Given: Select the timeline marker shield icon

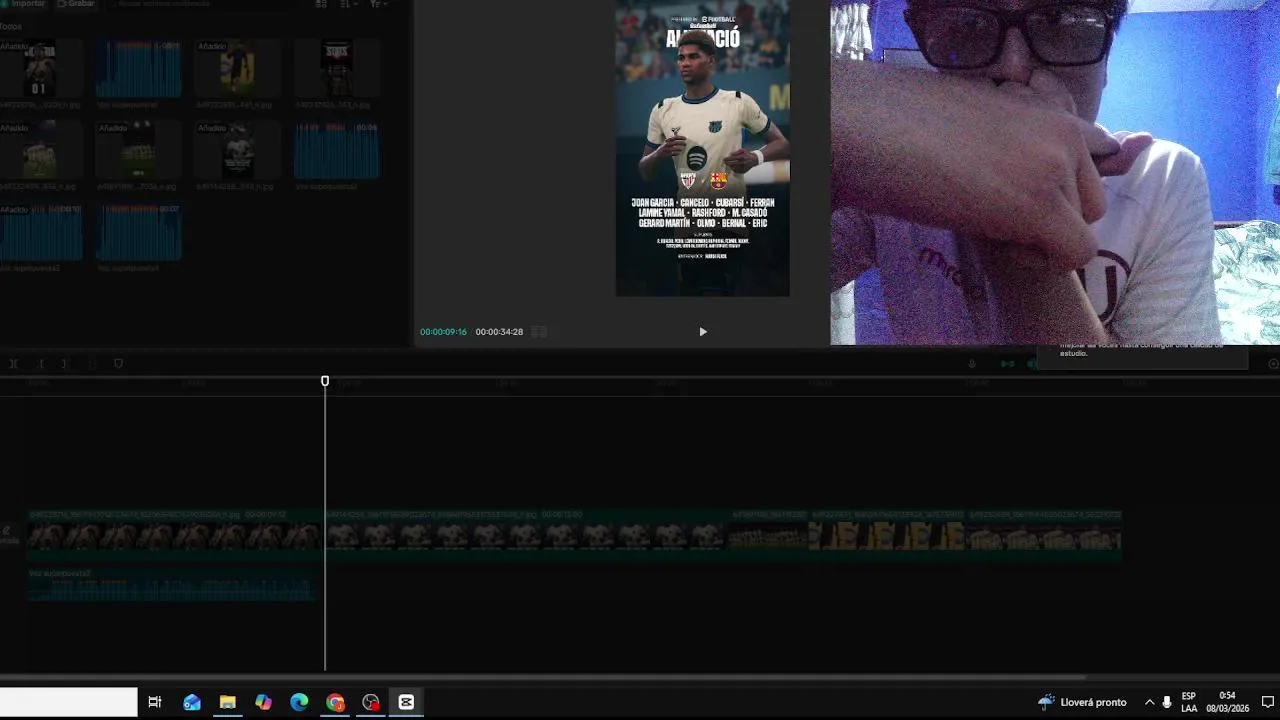Looking at the screenshot, I should click(118, 364).
